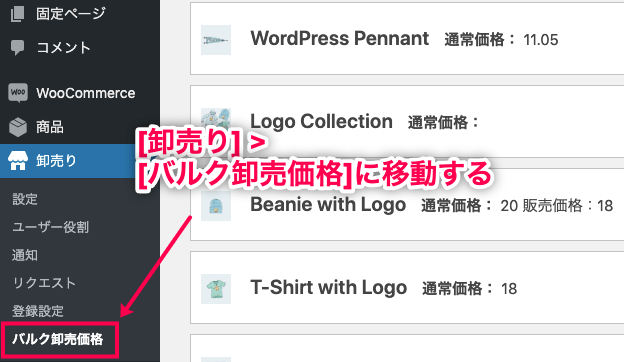Open 通知 submenu

(x=25, y=255)
